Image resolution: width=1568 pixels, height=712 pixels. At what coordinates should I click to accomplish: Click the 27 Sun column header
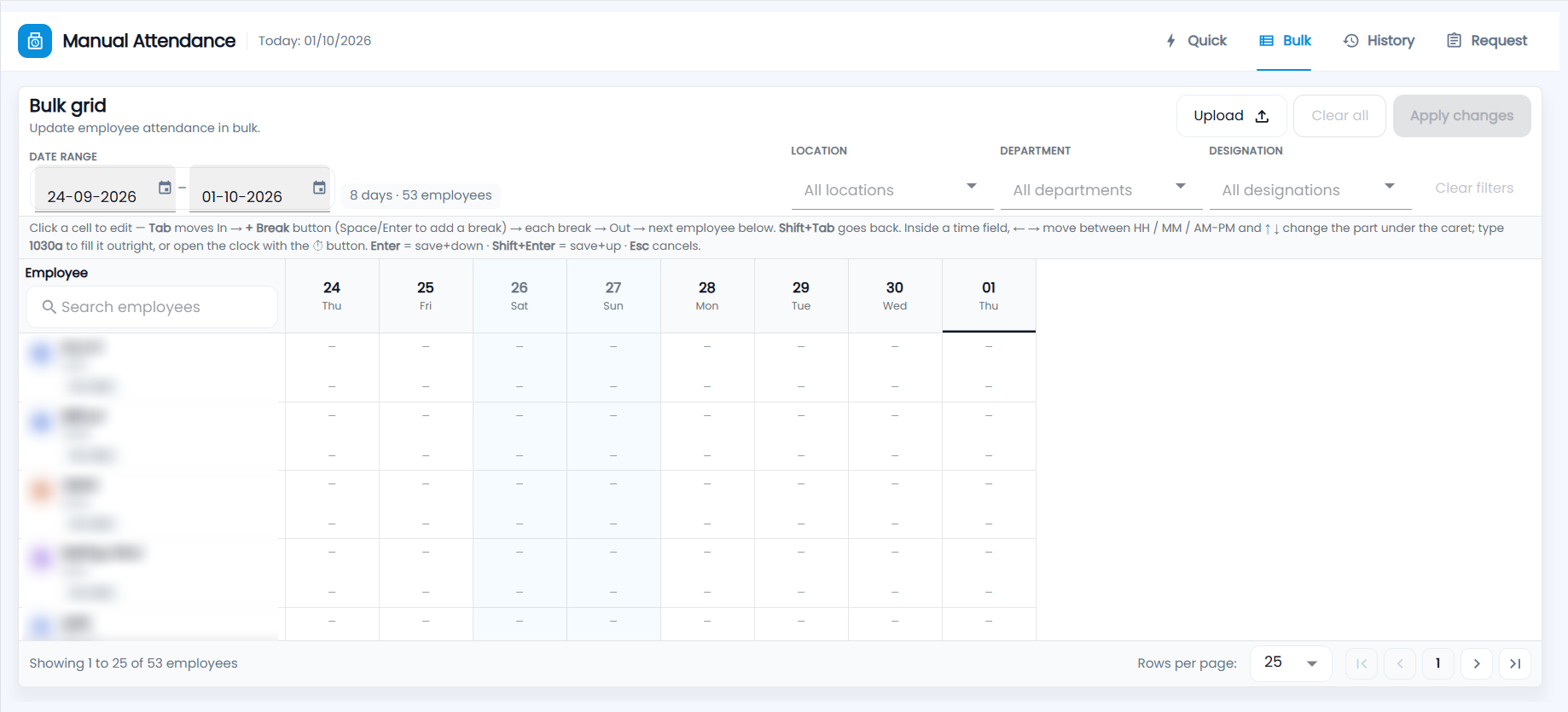click(x=613, y=296)
